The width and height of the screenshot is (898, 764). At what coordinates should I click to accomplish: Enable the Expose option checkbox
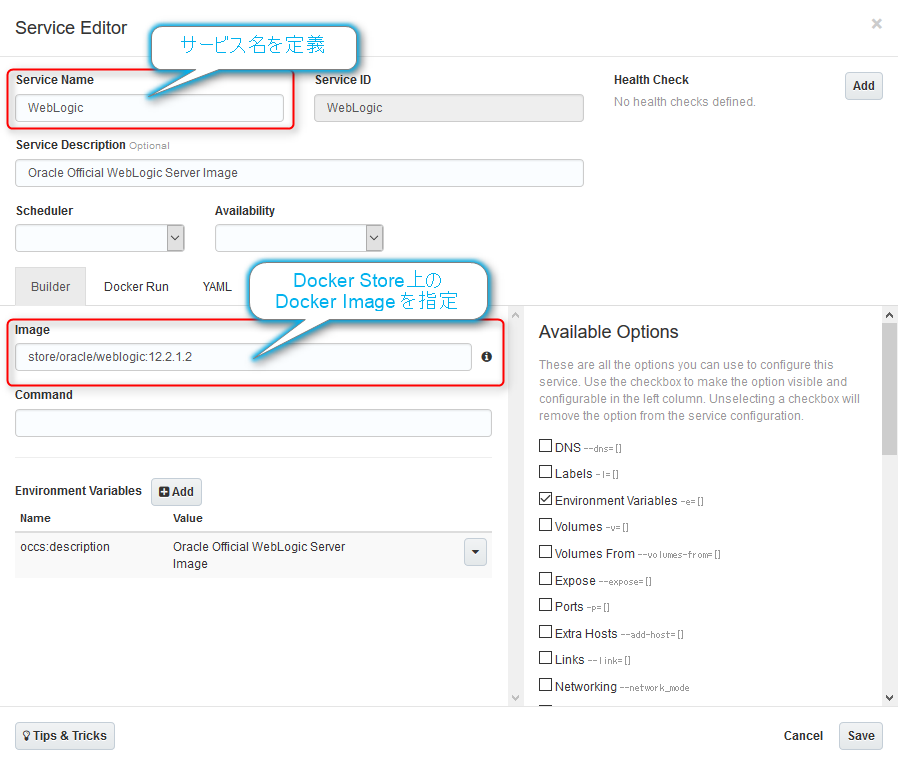(545, 578)
